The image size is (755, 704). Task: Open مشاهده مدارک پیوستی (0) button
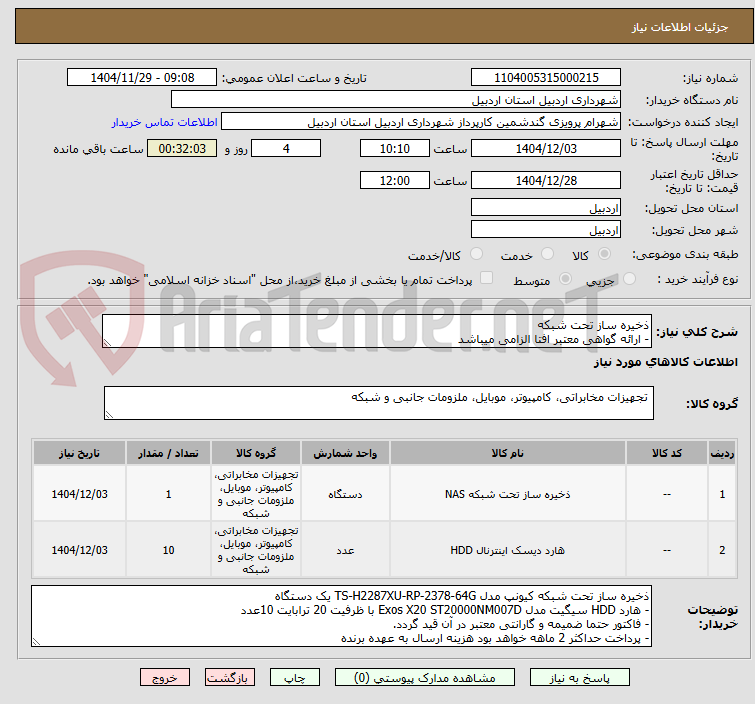point(425,678)
